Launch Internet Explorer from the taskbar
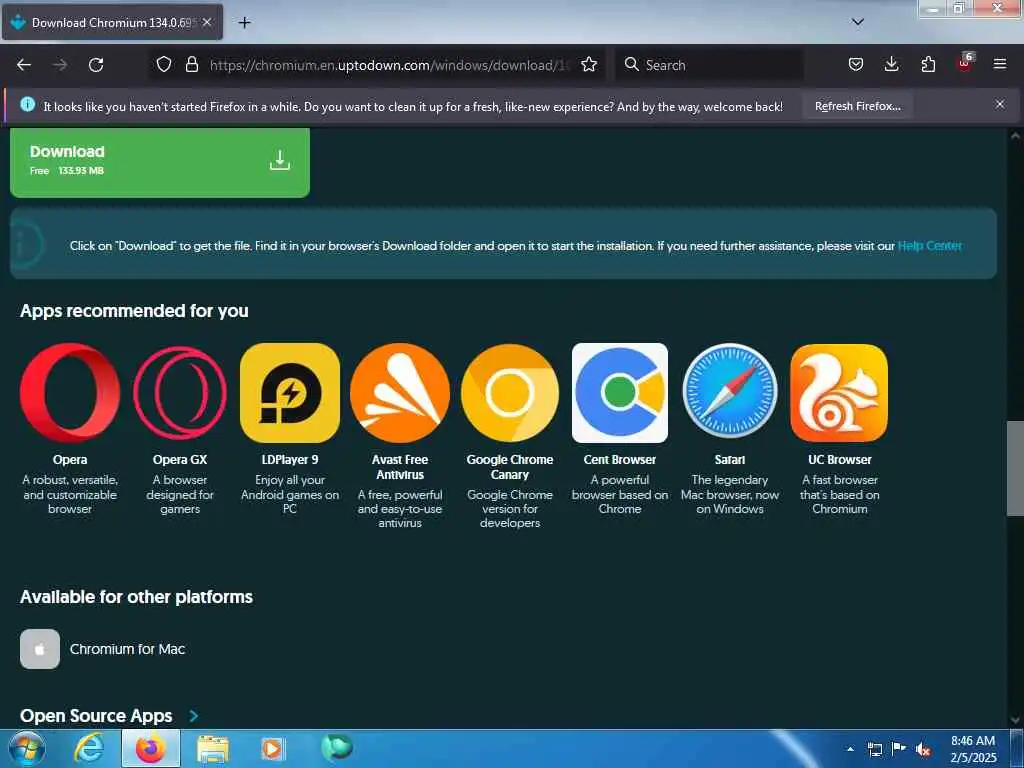1024x768 pixels. 88,749
